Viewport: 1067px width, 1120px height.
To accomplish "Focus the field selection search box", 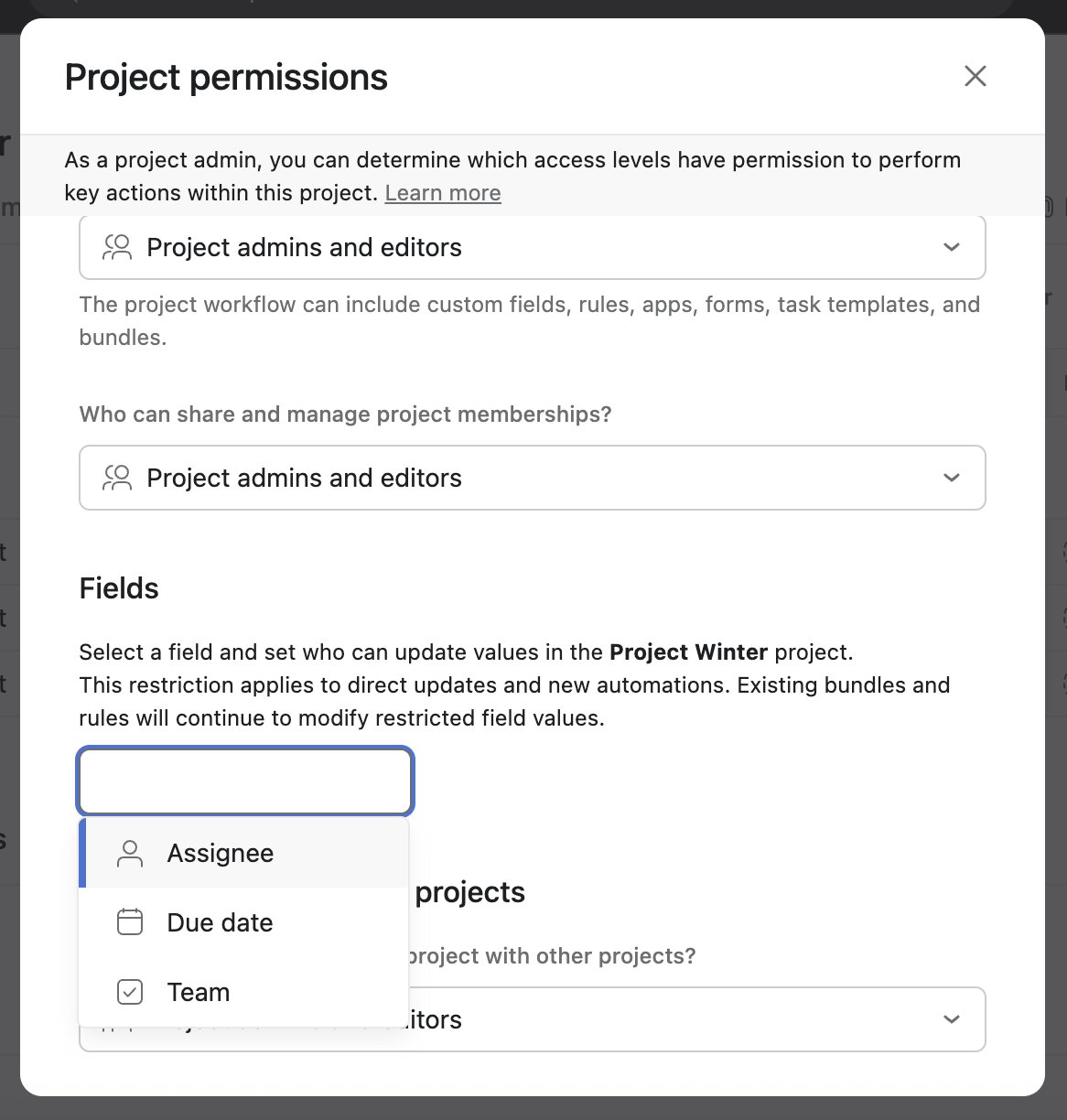I will 245,781.
